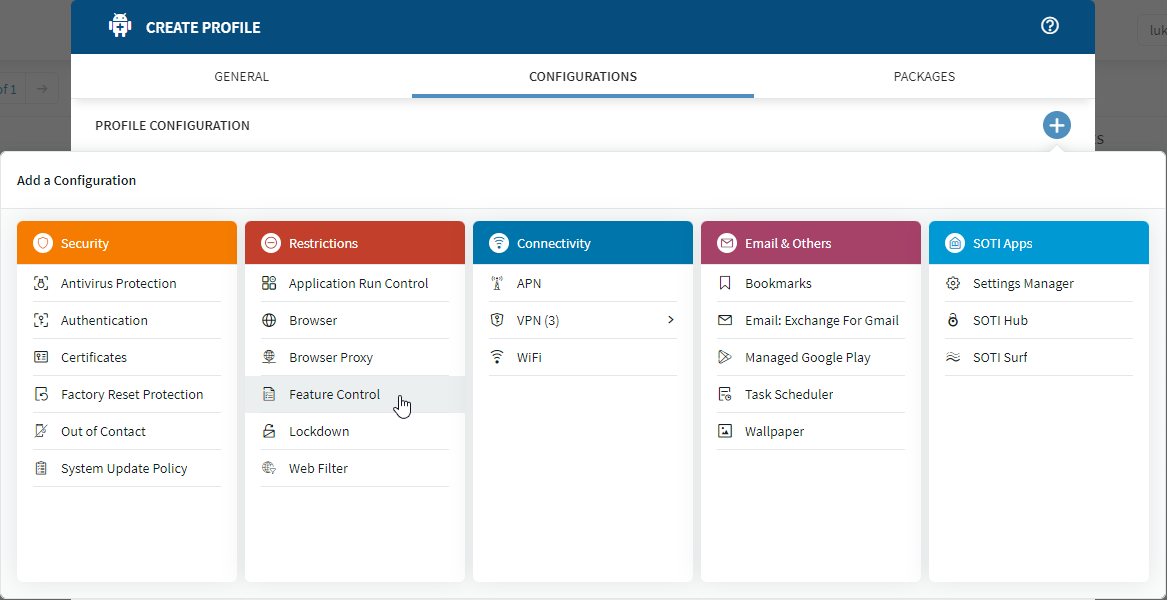This screenshot has height=600, width=1167.
Task: Switch to the General tab
Action: pos(242,77)
